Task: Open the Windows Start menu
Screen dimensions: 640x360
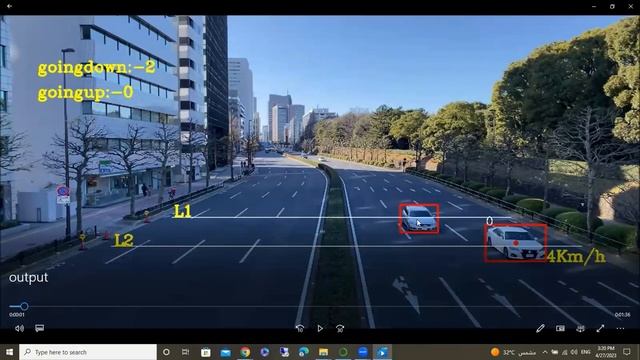Action: [x=9, y=352]
